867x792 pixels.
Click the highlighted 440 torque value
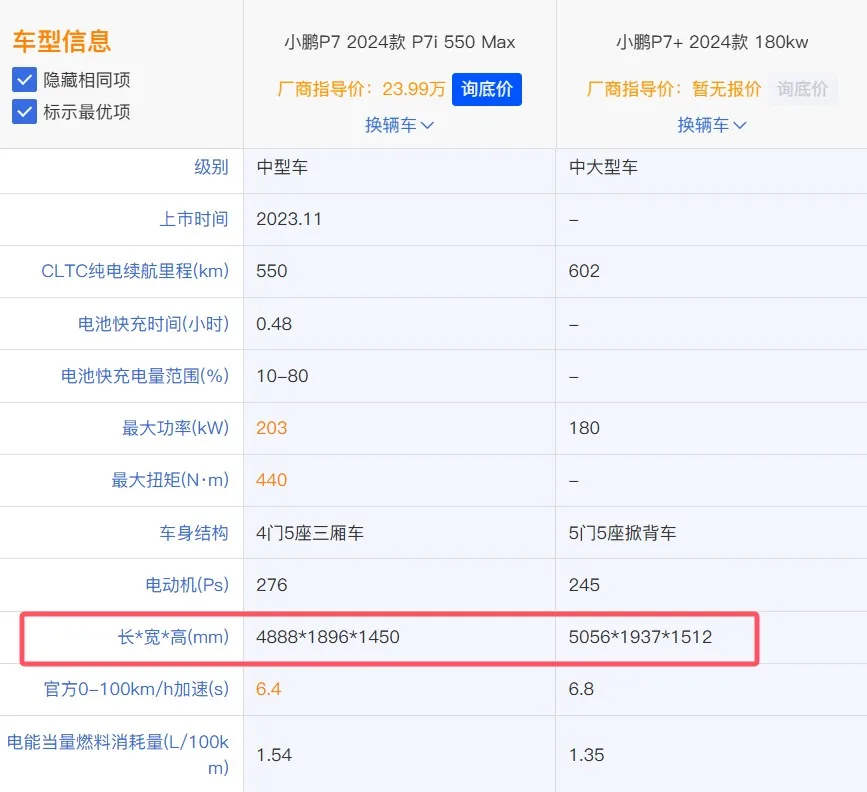(271, 480)
